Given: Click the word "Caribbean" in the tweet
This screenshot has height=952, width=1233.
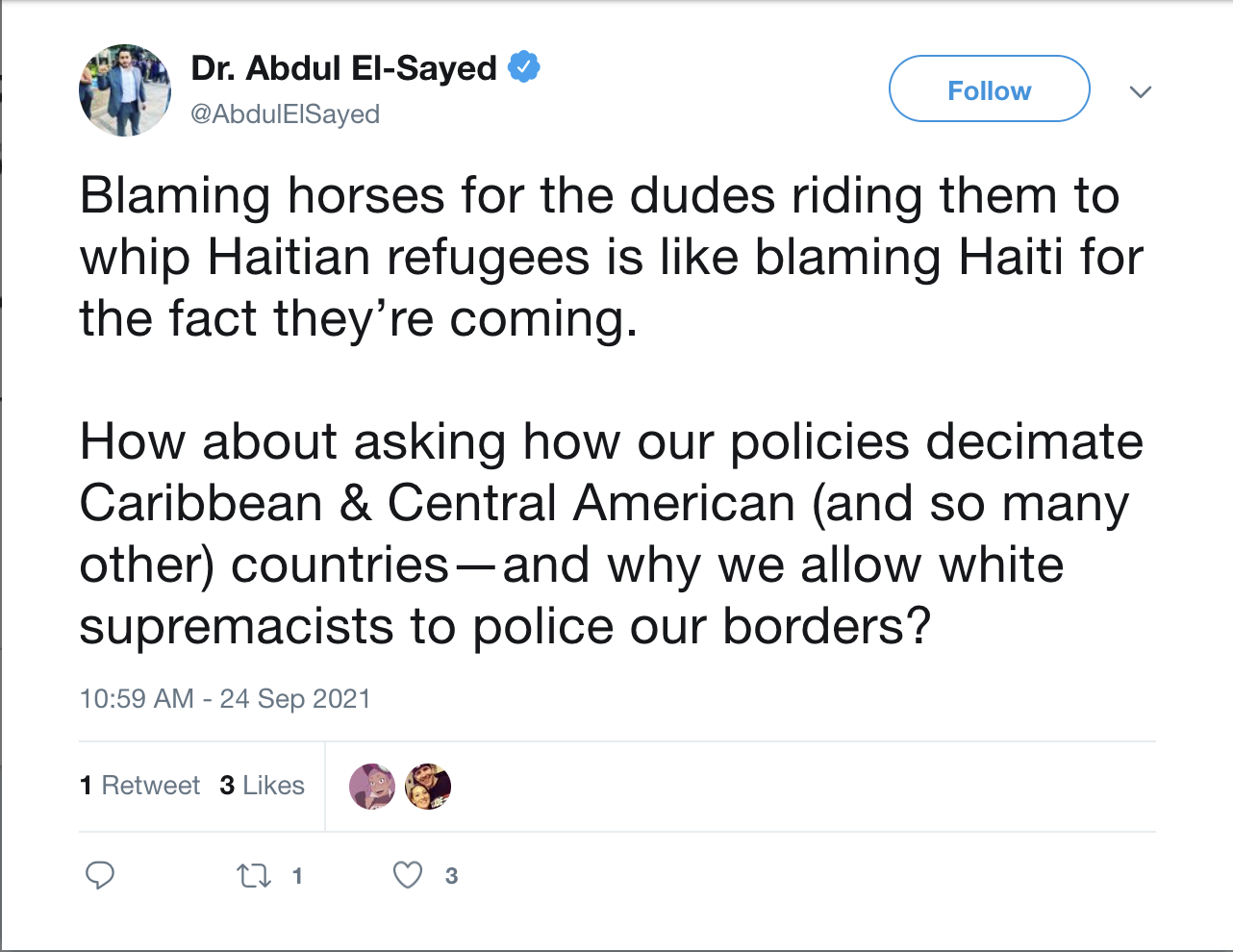Looking at the screenshot, I should click(x=200, y=504).
